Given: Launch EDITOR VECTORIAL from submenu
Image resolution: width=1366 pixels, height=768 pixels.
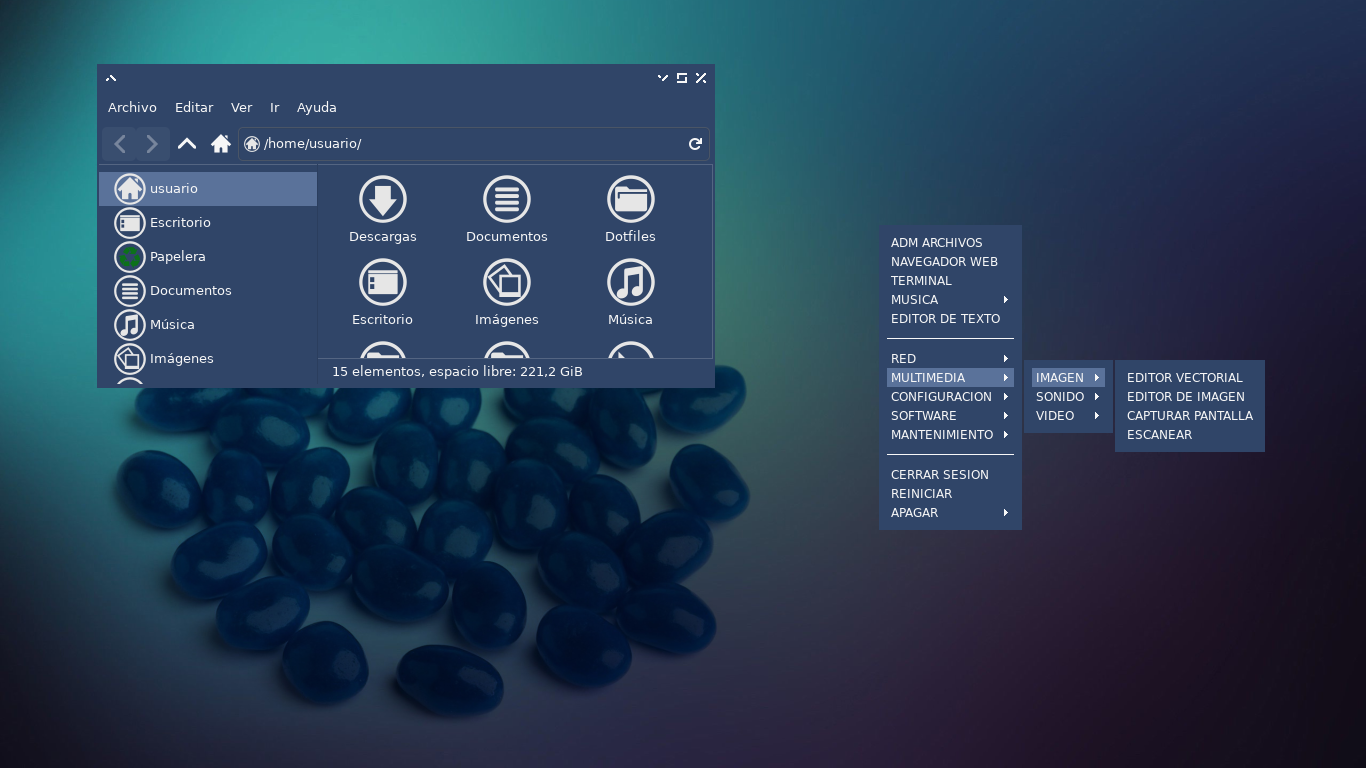Looking at the screenshot, I should [x=1190, y=378].
